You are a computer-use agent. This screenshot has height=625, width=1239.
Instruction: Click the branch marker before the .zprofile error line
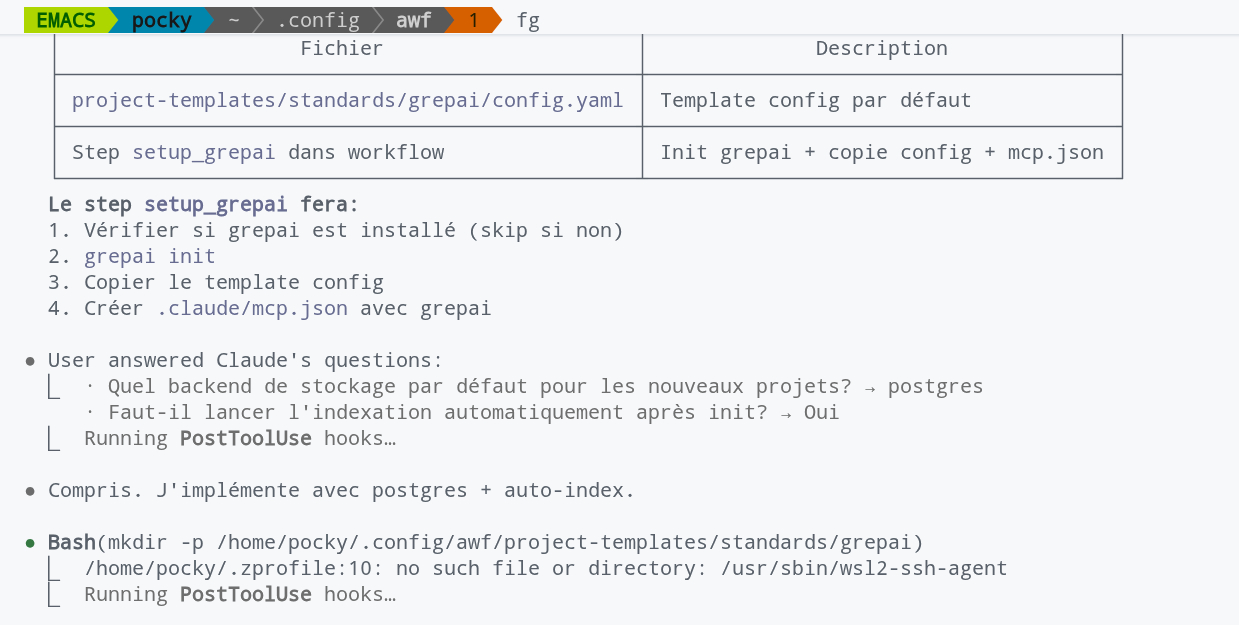55,569
